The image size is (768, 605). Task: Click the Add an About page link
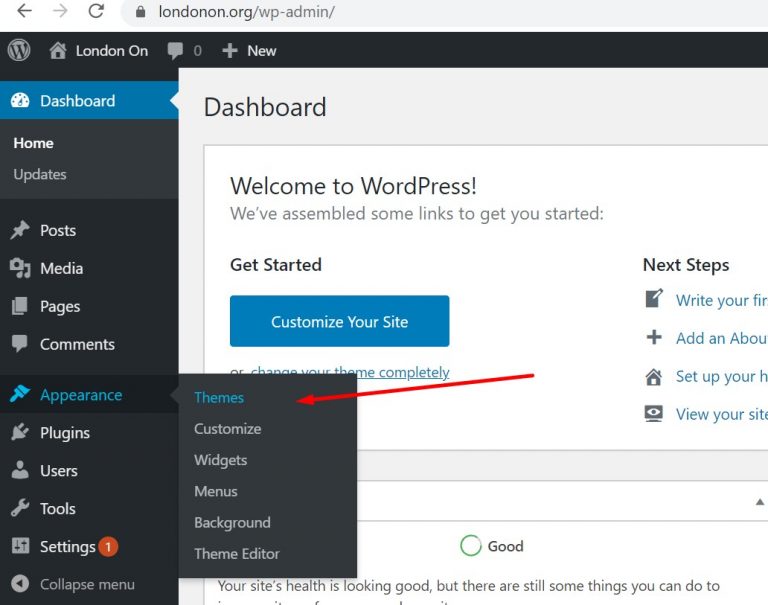coord(722,338)
